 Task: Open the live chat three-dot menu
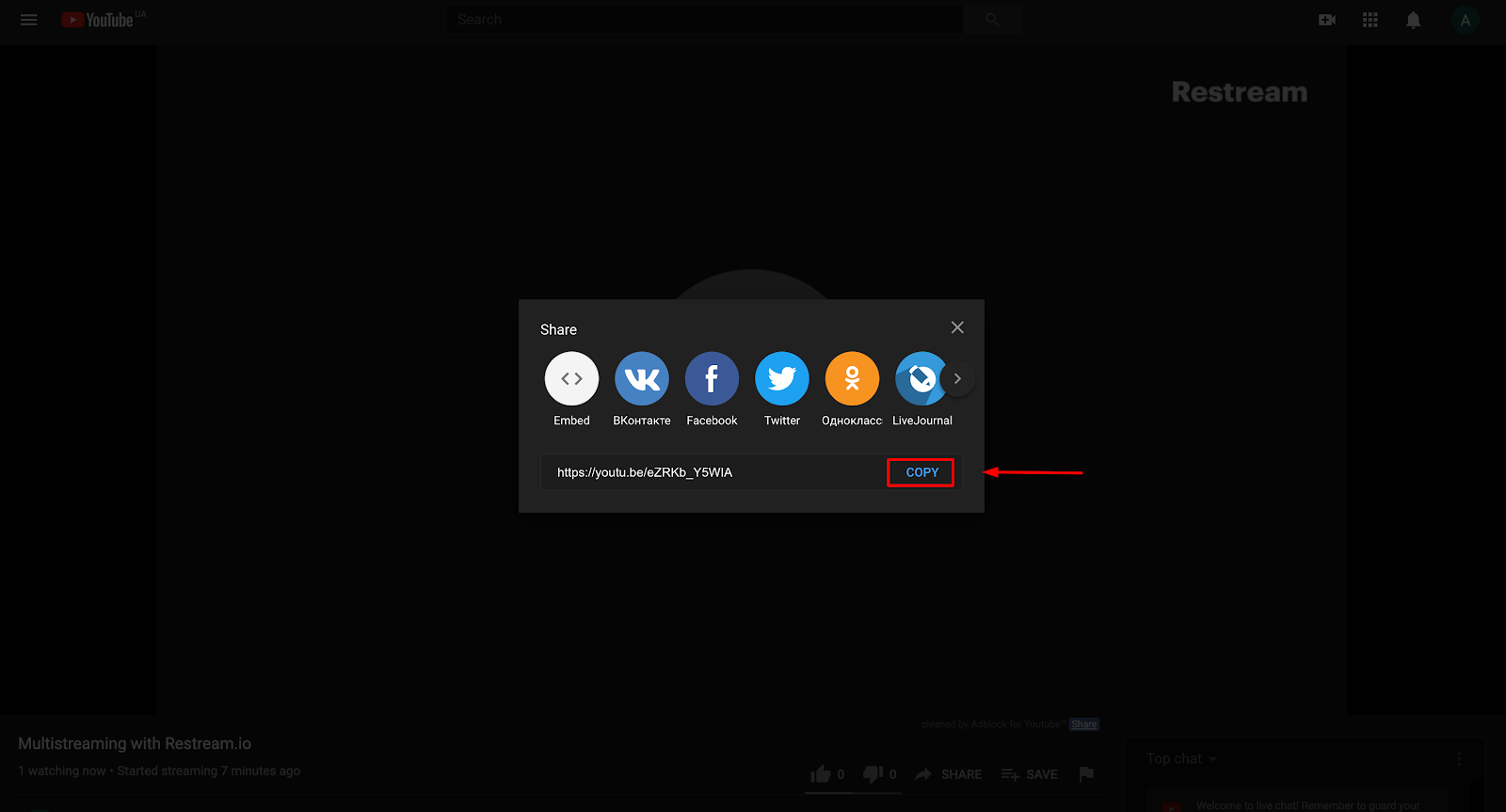(x=1459, y=758)
